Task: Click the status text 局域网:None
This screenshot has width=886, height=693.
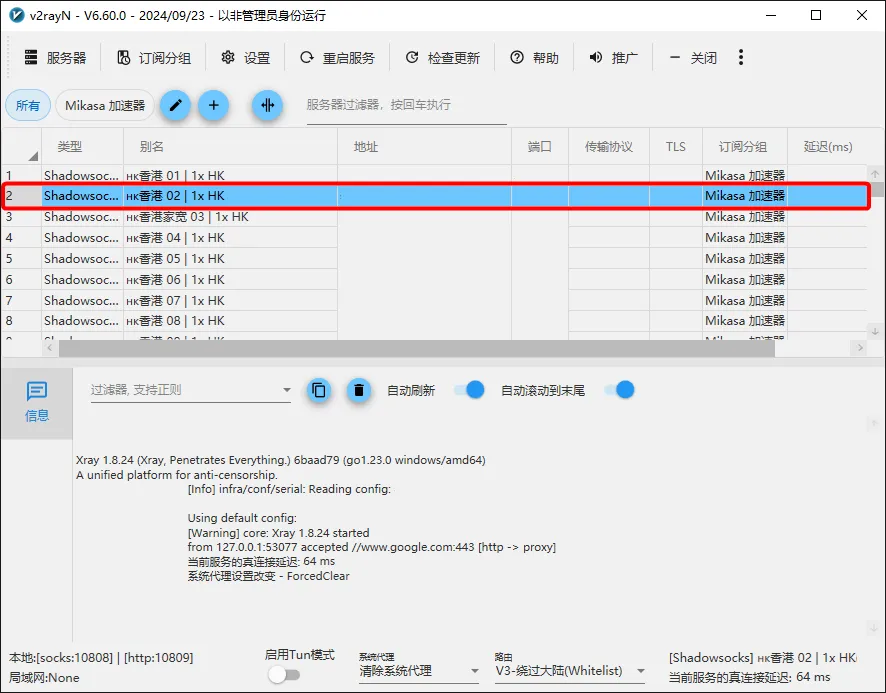Action: click(44, 677)
